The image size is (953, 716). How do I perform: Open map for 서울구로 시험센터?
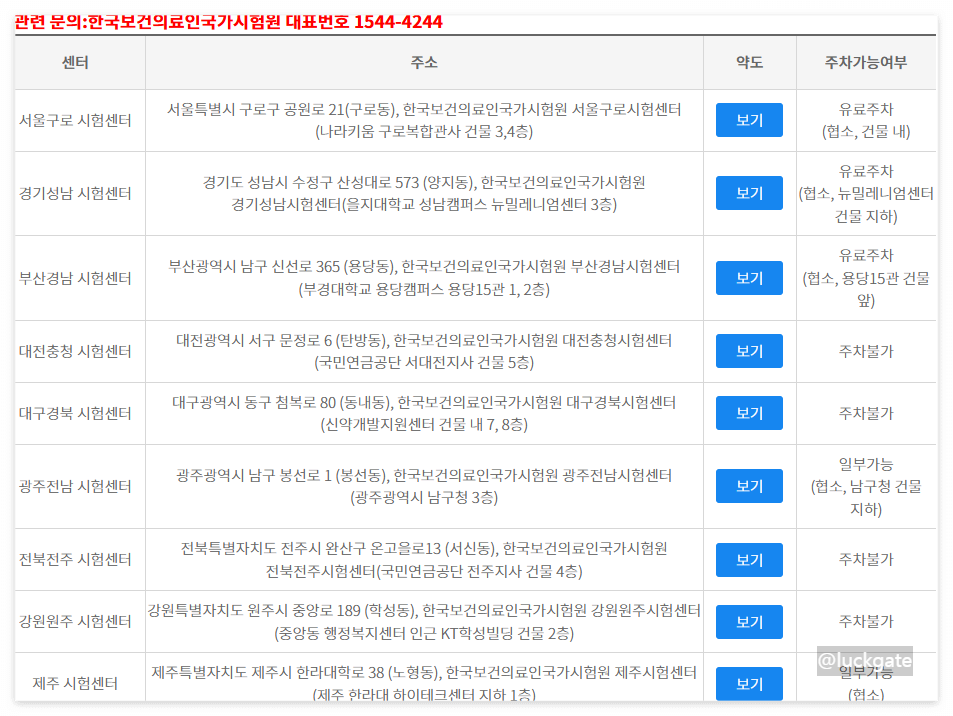(749, 120)
